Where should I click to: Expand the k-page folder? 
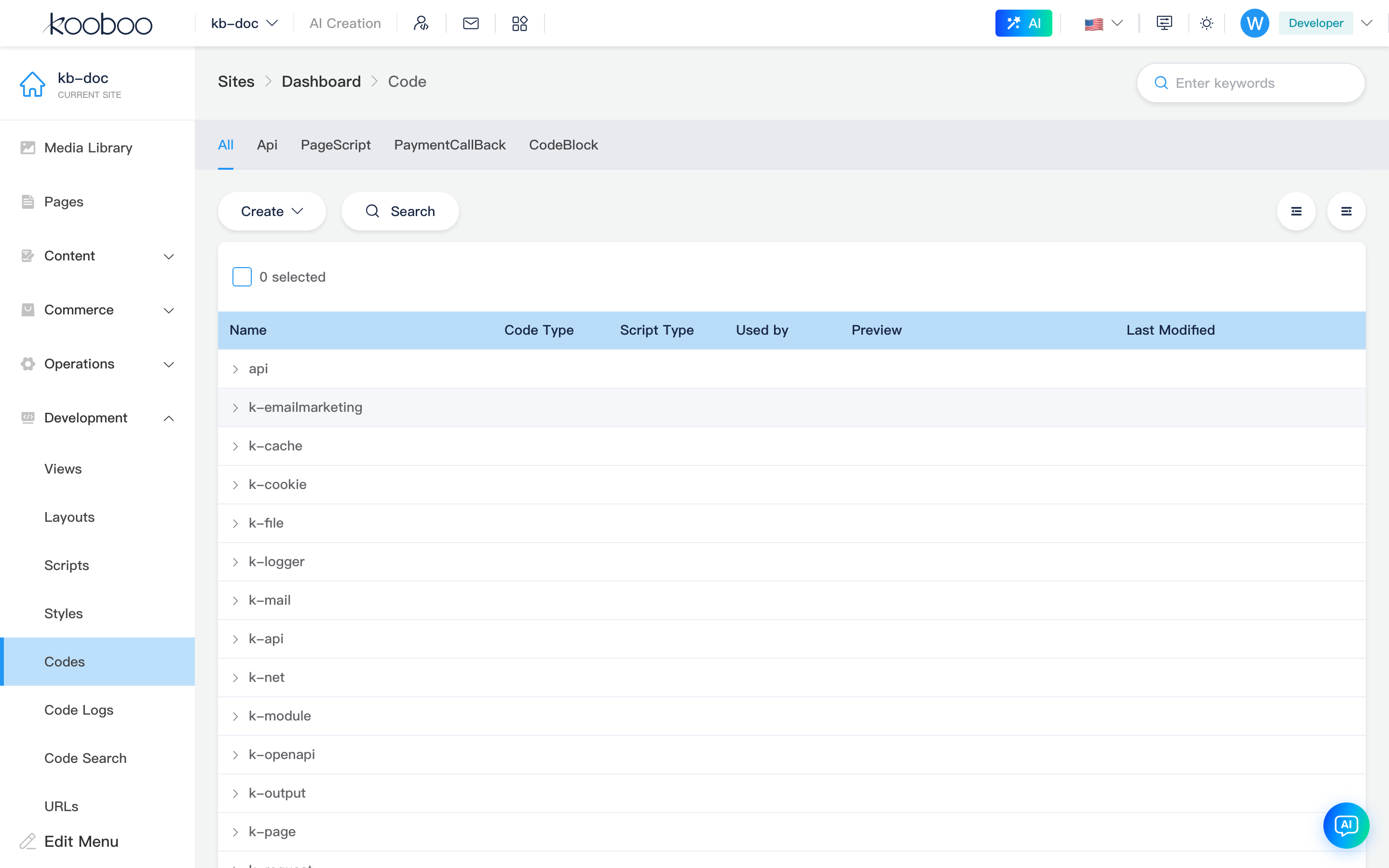pyautogui.click(x=235, y=832)
